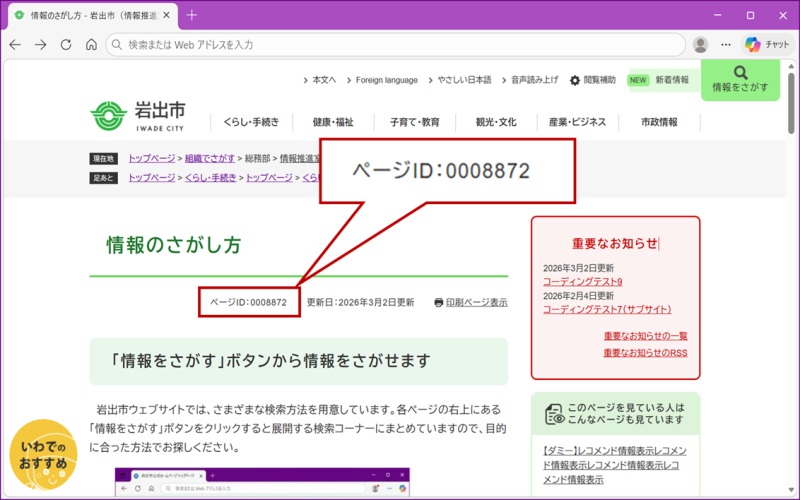The image size is (800, 500).
Task: Click くらし・手続き in the 足あと breadcrumb
Action: click(x=211, y=178)
